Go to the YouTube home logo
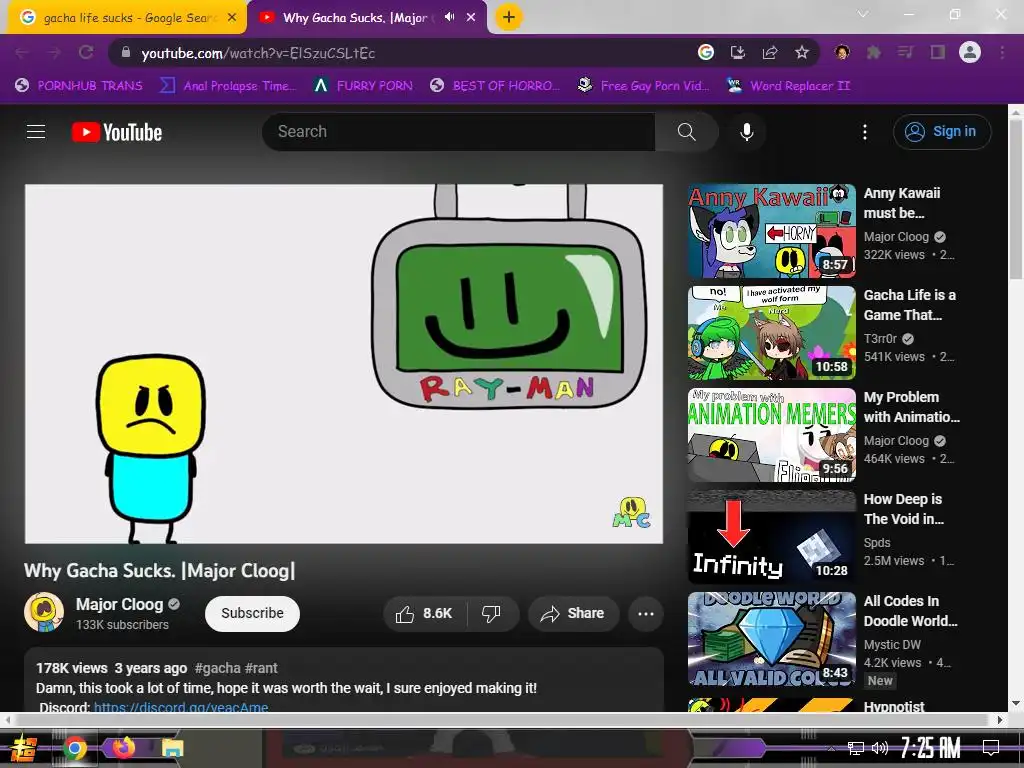Image resolution: width=1024 pixels, height=768 pixels. (x=117, y=132)
